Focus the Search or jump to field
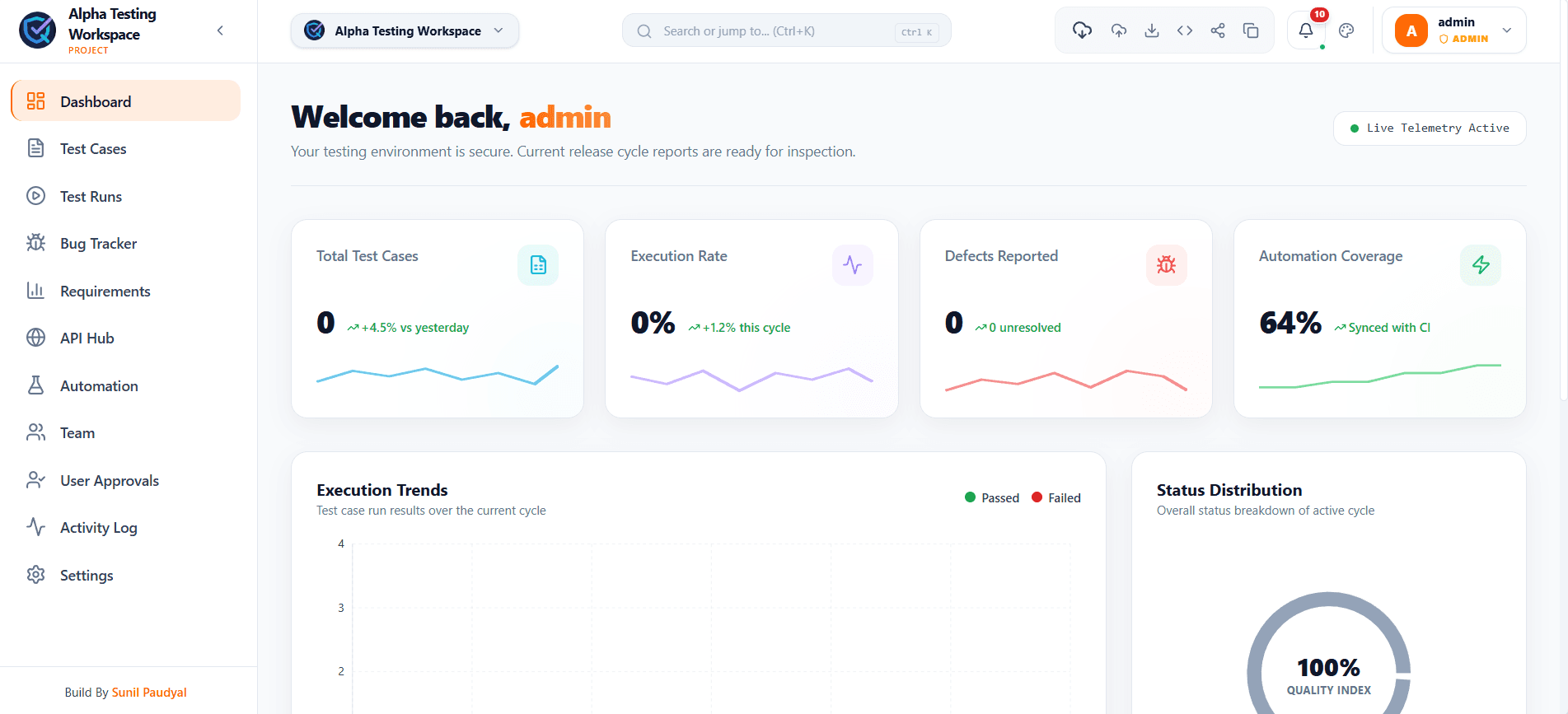Viewport: 1568px width, 714px height. coord(786,30)
